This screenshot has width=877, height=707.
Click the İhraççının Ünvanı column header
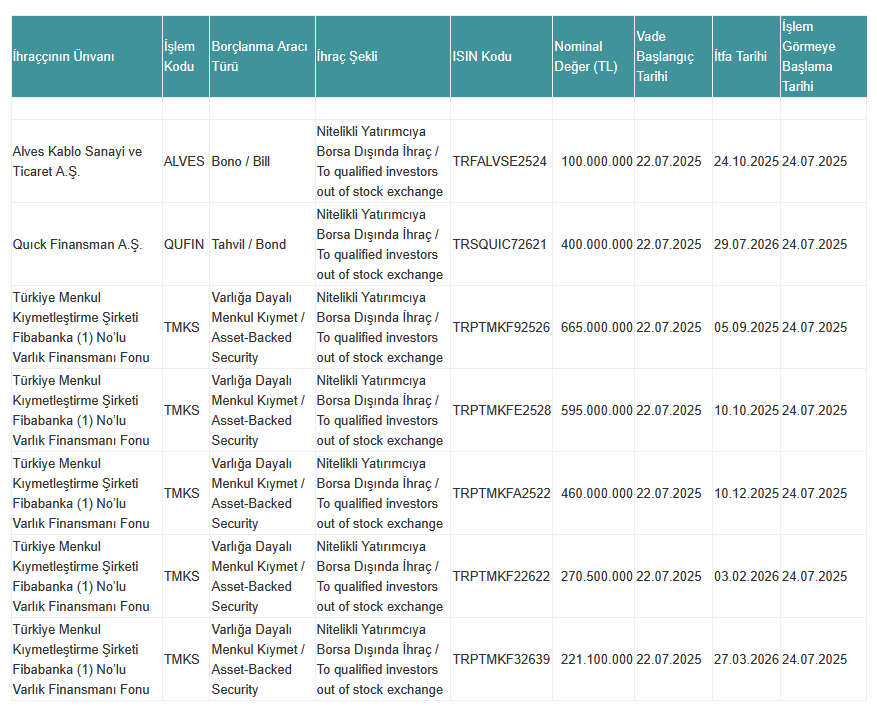coord(87,56)
